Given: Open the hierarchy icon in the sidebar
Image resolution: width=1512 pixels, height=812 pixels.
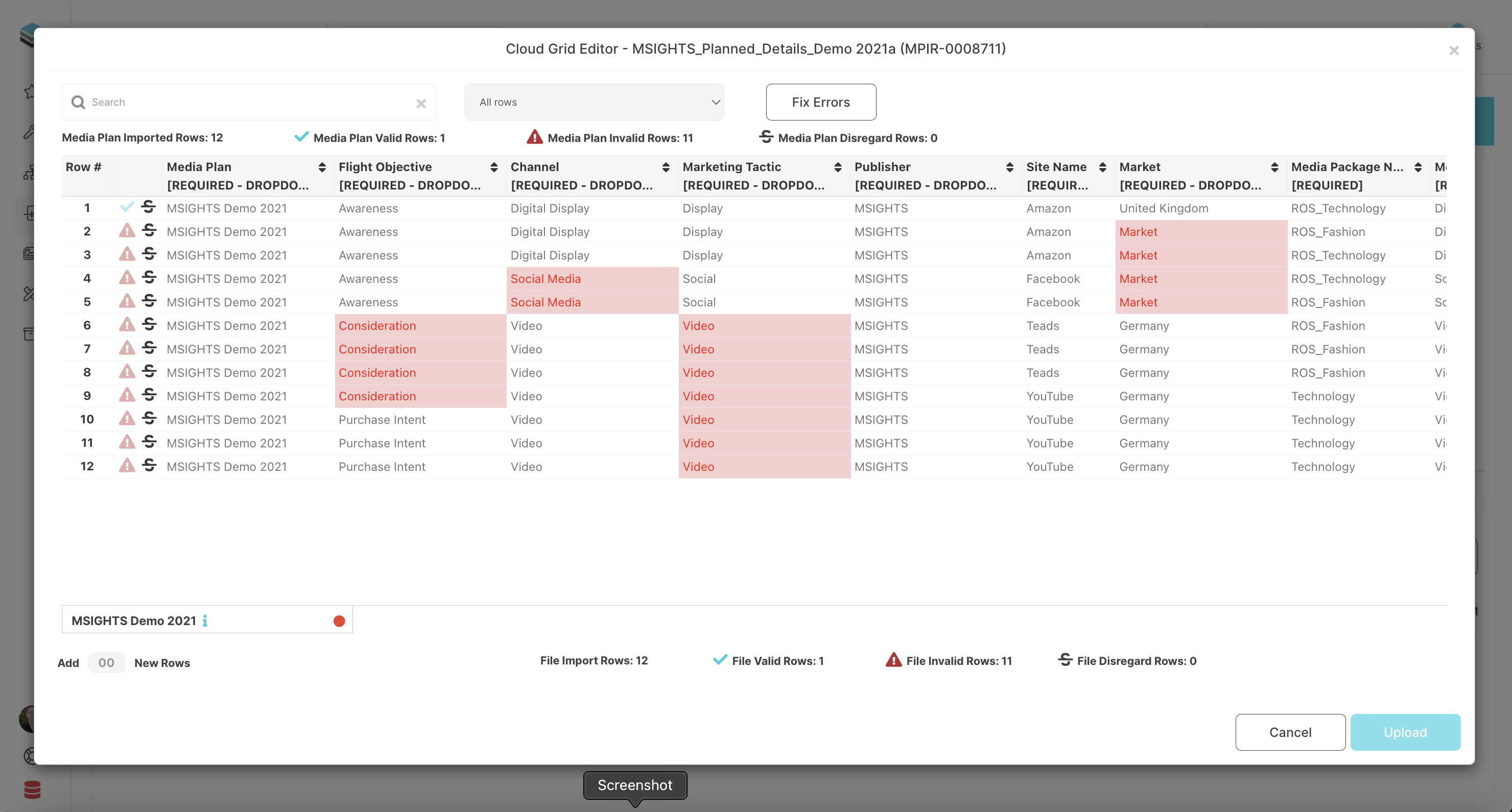Looking at the screenshot, I should coord(31,171).
